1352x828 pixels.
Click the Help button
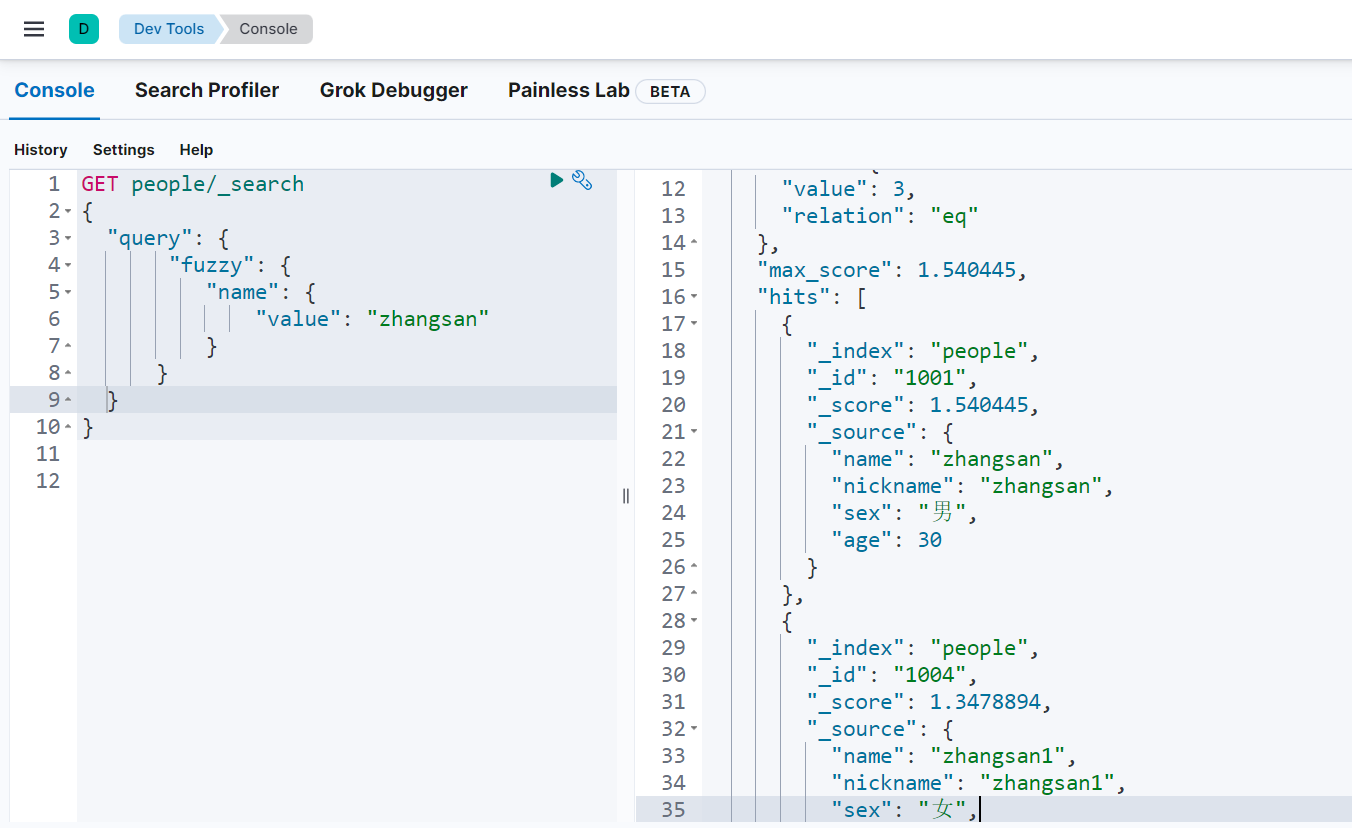click(x=196, y=149)
